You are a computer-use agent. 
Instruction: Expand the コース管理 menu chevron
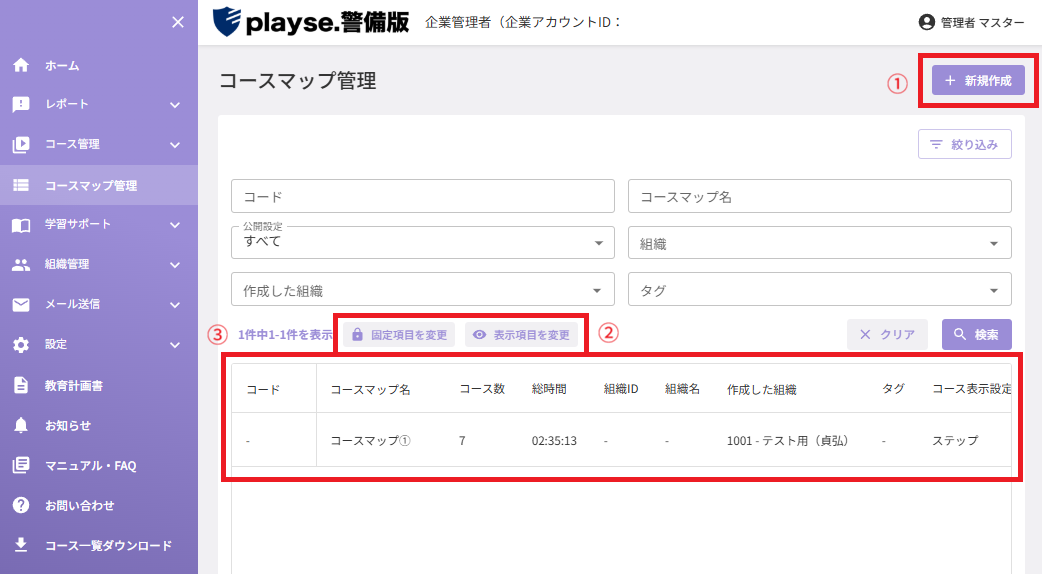175,145
